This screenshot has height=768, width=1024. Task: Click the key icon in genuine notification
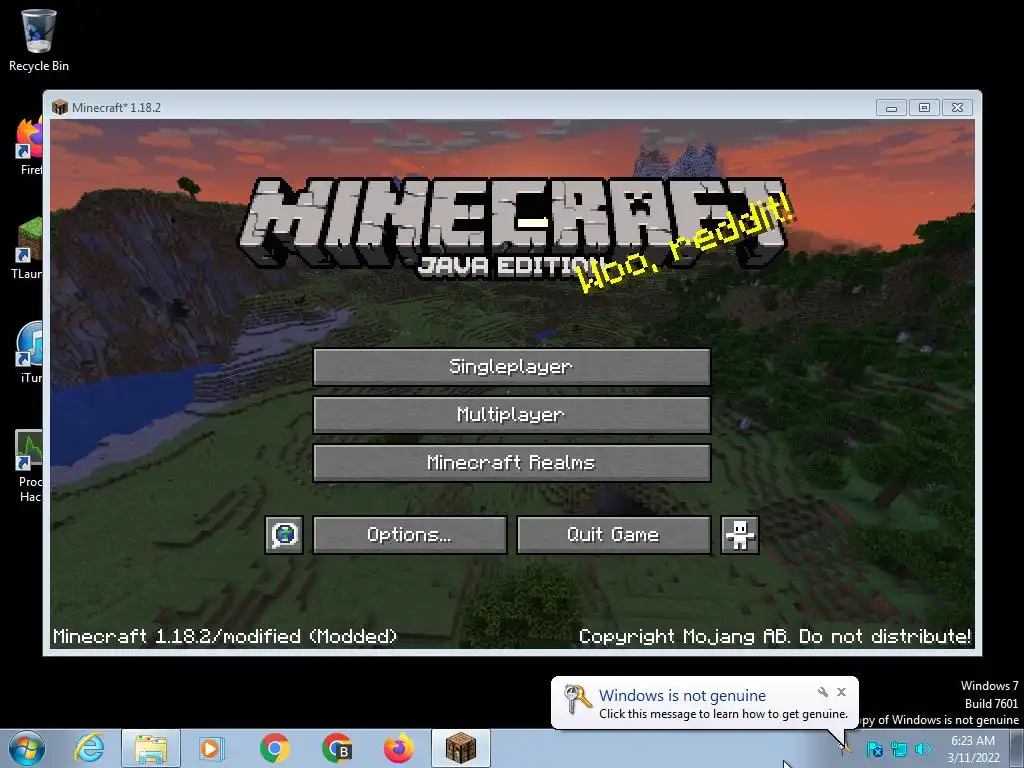[577, 699]
